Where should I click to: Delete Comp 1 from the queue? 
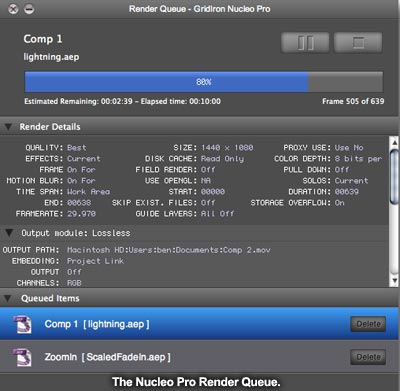coord(368,324)
